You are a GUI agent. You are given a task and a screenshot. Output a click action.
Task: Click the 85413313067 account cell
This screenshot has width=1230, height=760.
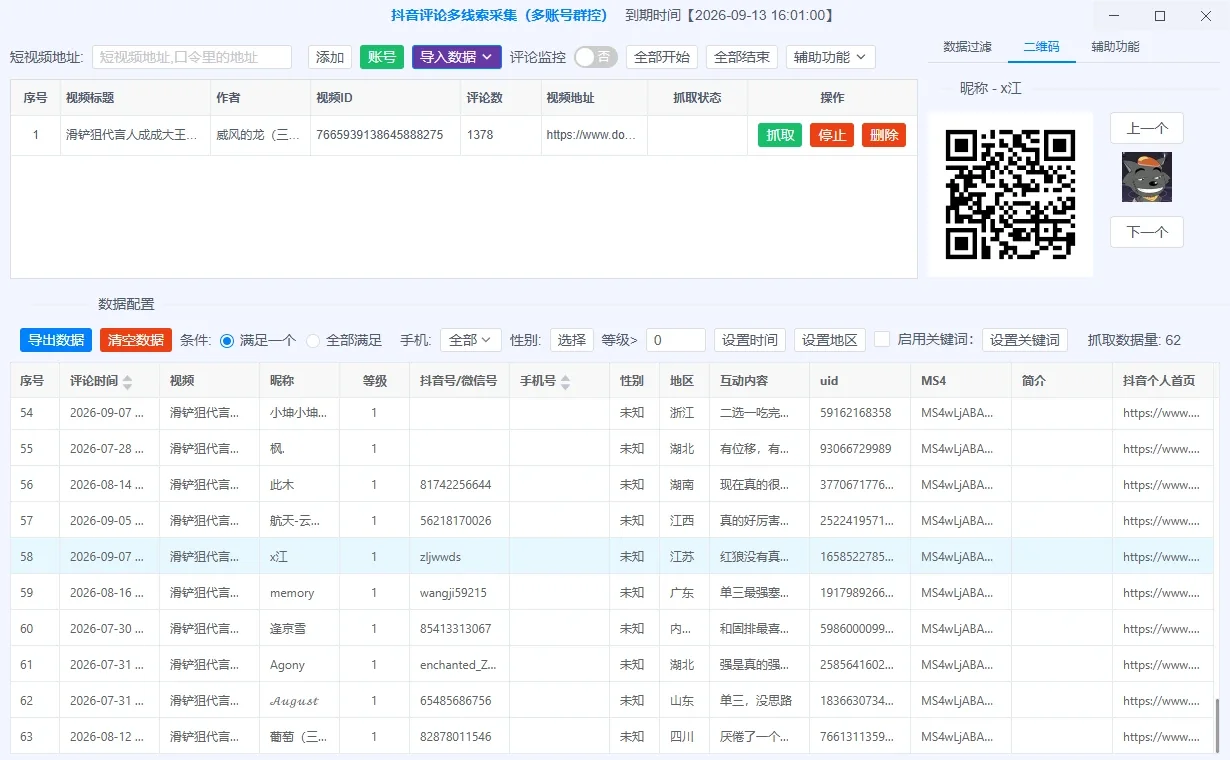click(459, 629)
